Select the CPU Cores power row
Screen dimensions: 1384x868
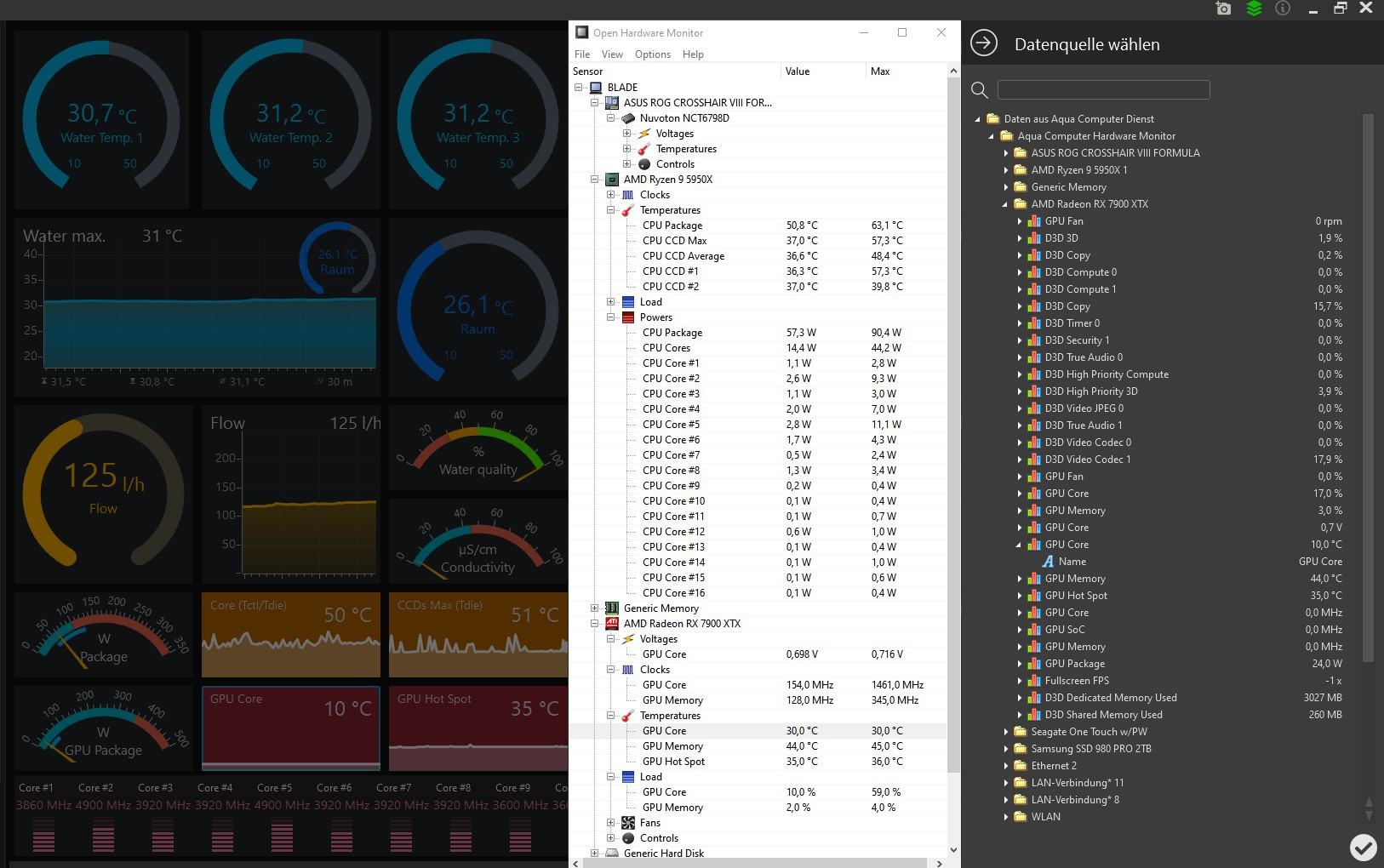point(758,348)
